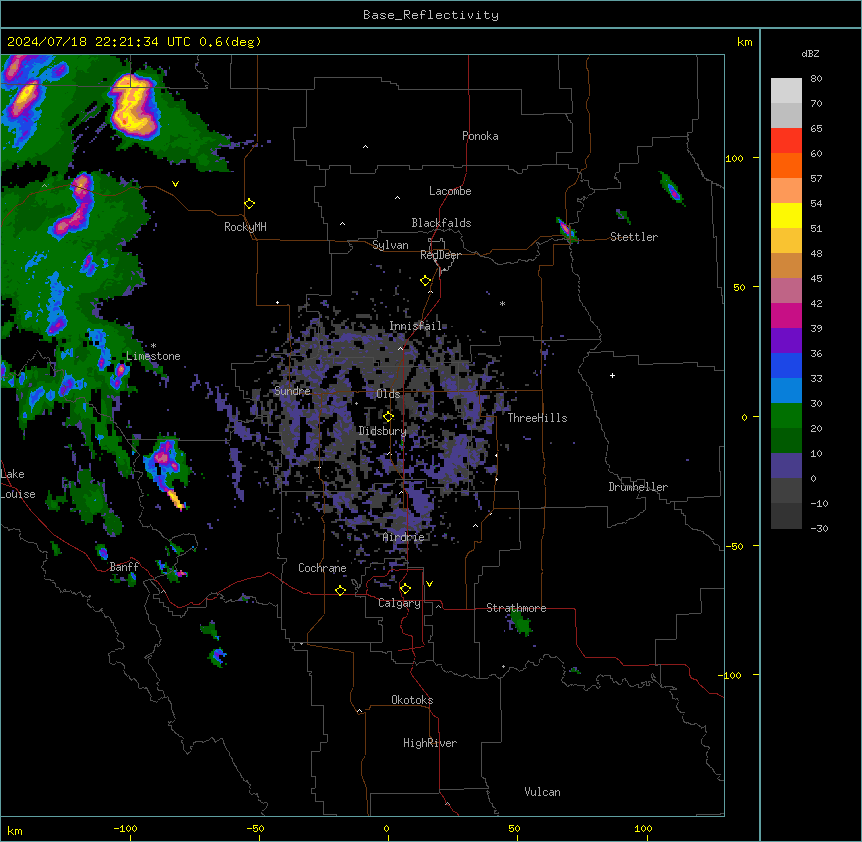This screenshot has width=862, height=842.
Task: Click the Ponoka city label
Action: click(x=480, y=136)
